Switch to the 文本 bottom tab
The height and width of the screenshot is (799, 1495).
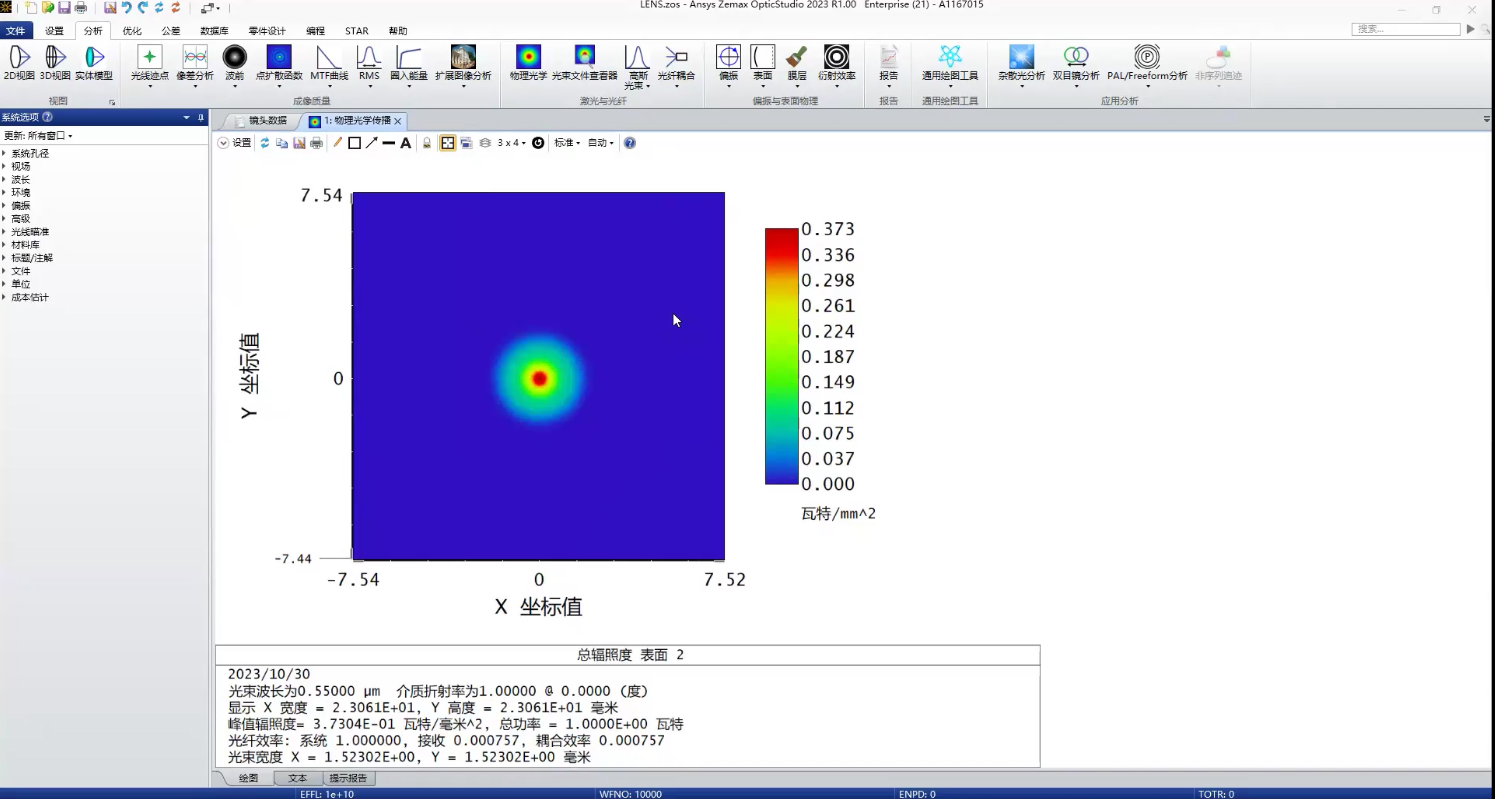298,778
